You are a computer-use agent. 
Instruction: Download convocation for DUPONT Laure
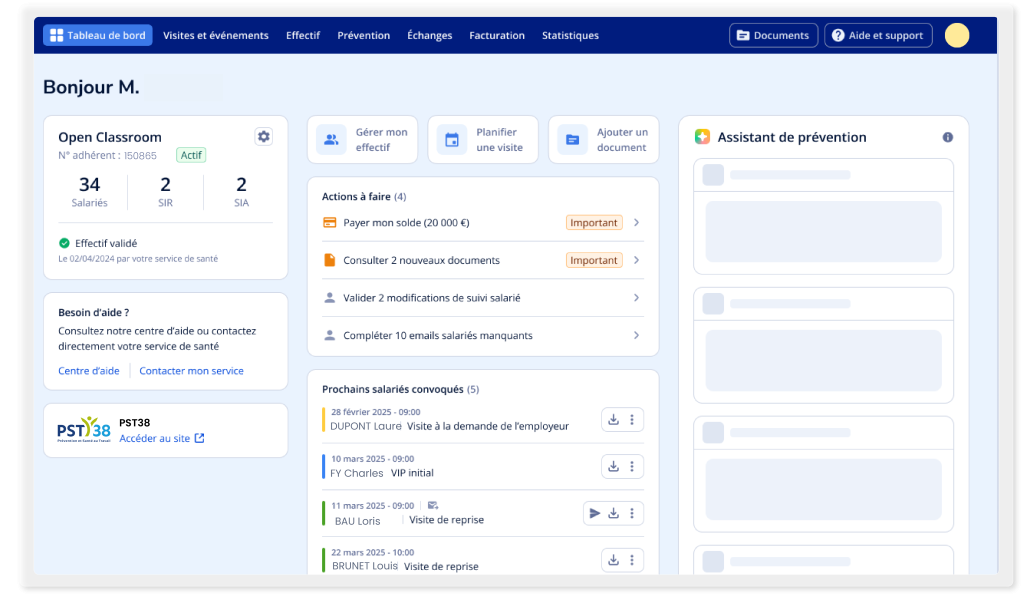point(614,419)
